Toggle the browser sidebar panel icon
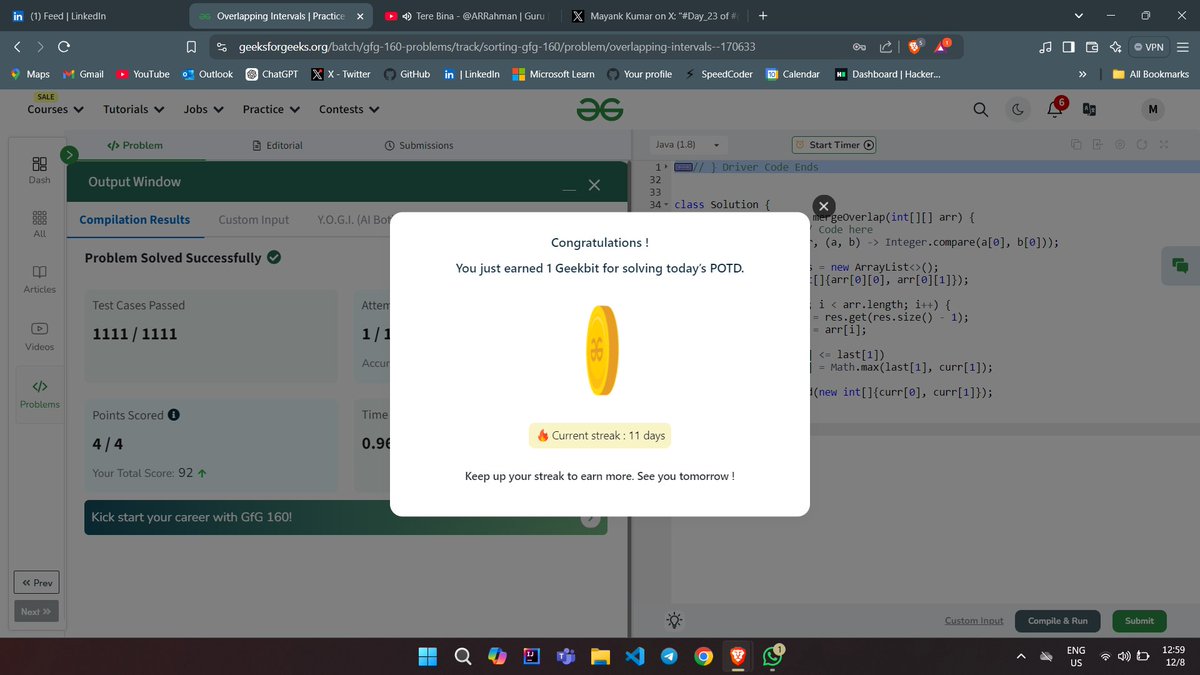The image size is (1200, 675). tap(1068, 47)
